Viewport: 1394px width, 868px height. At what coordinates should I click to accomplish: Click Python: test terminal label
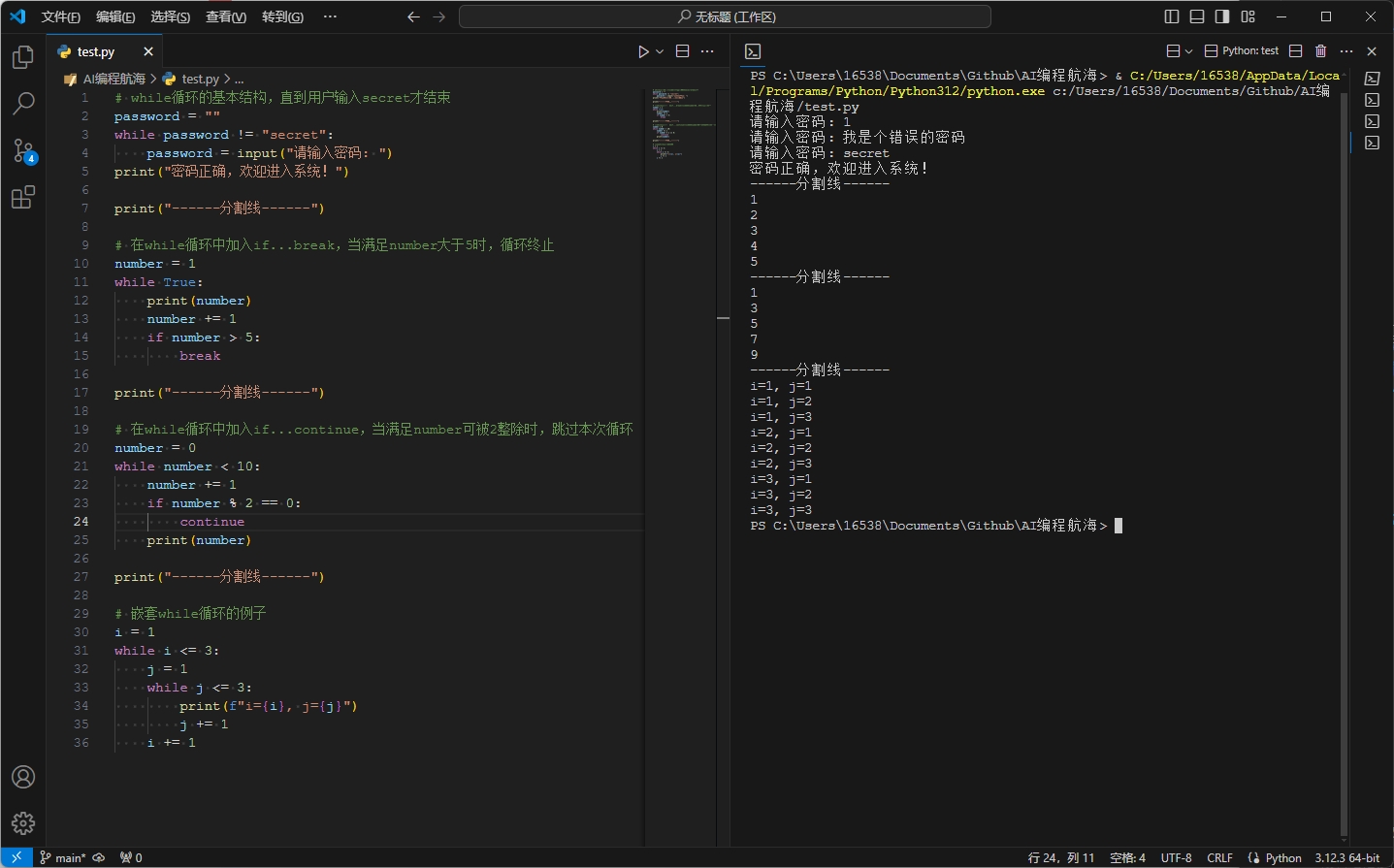click(x=1242, y=50)
